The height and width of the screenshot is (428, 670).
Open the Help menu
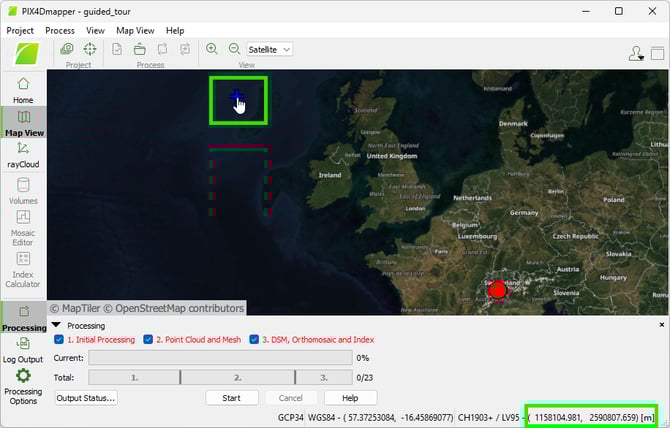175,31
